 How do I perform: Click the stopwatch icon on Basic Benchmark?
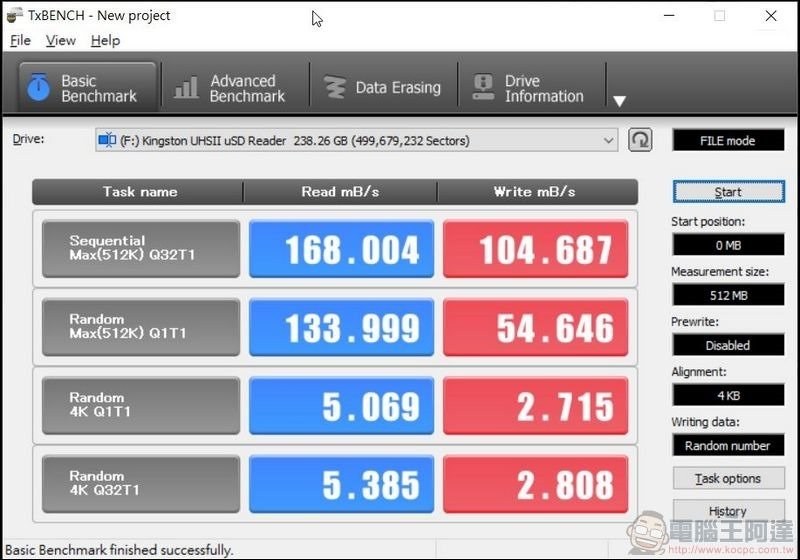pos(38,88)
